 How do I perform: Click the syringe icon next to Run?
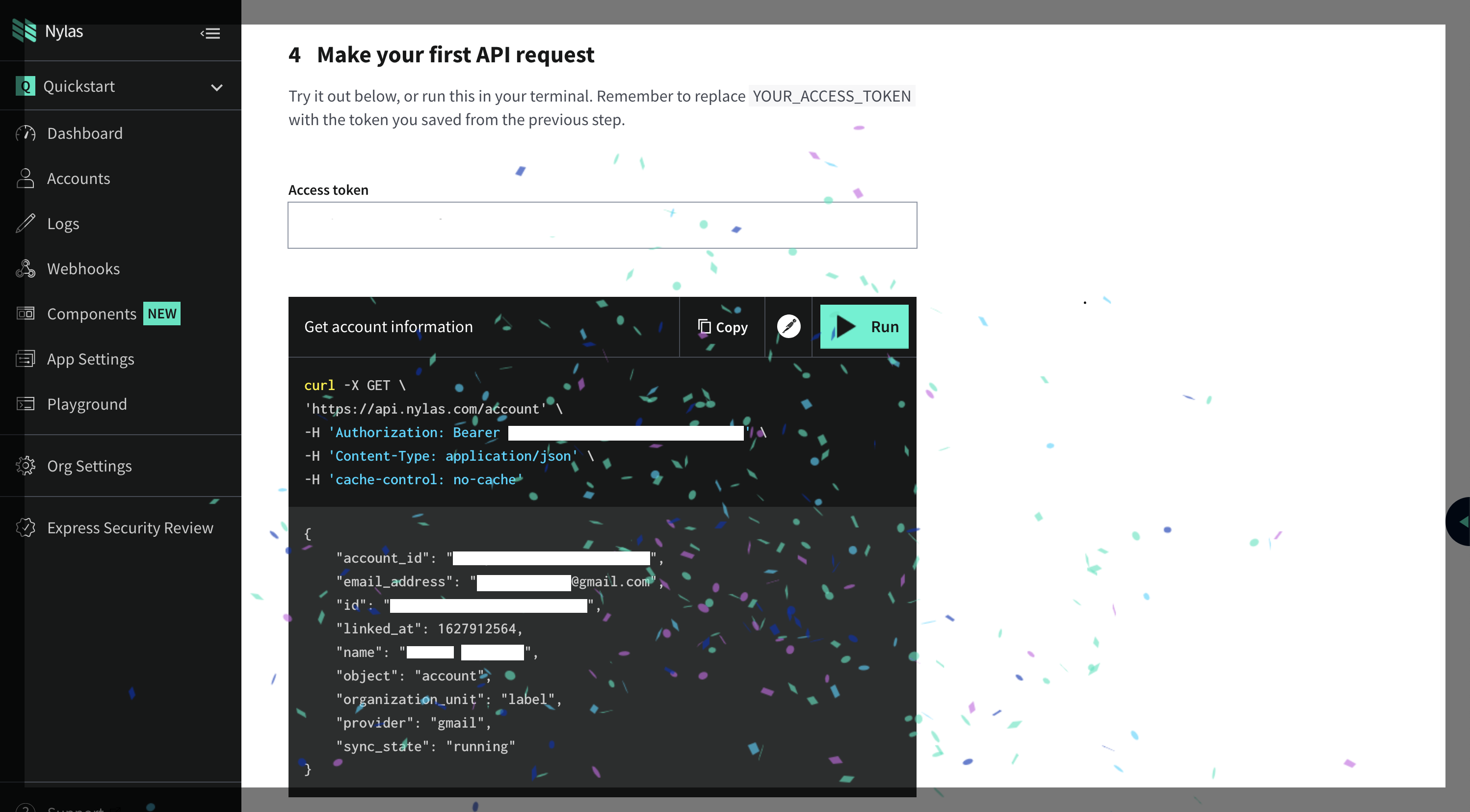coord(788,326)
